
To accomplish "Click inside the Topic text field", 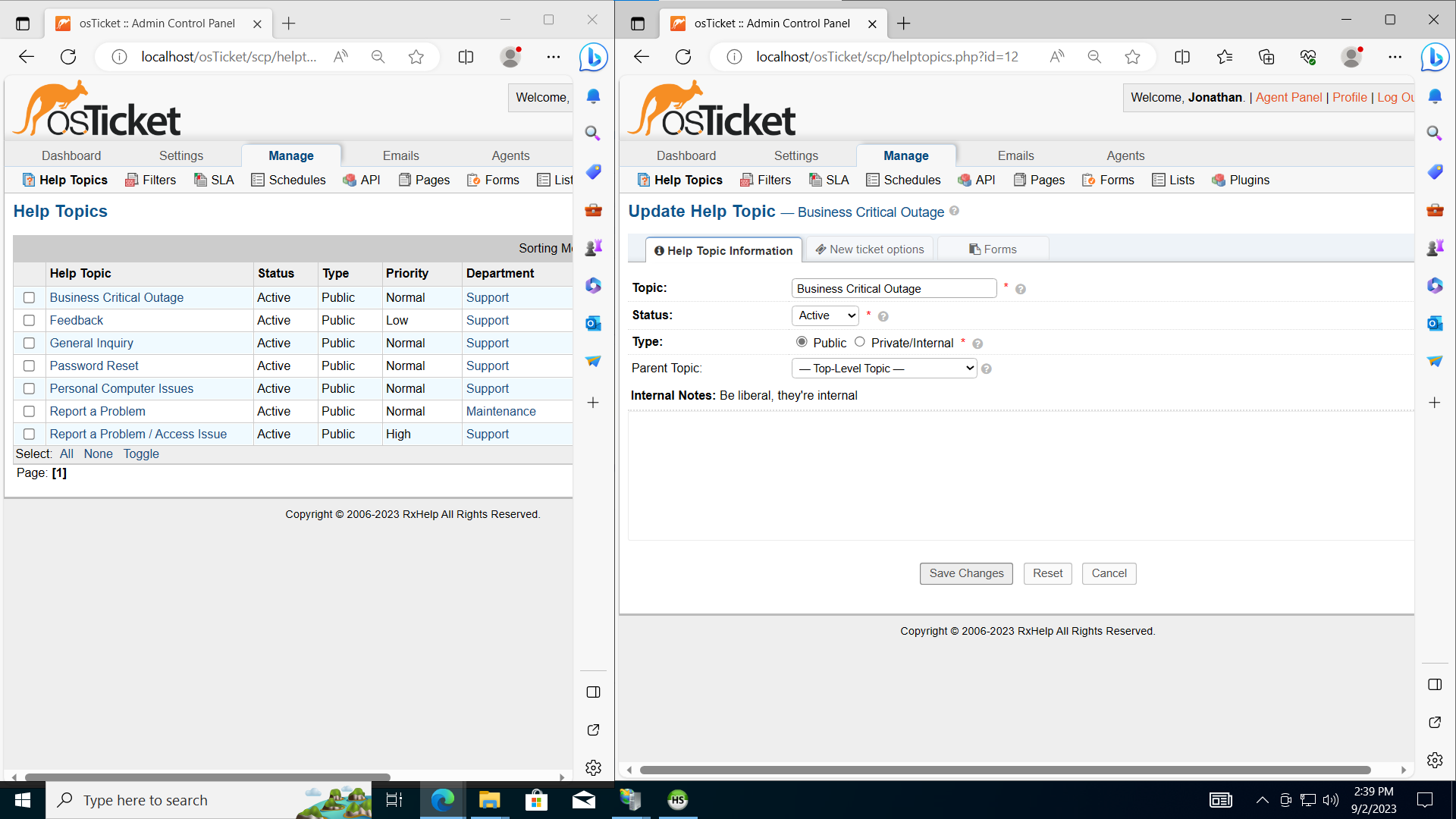I will coord(893,288).
